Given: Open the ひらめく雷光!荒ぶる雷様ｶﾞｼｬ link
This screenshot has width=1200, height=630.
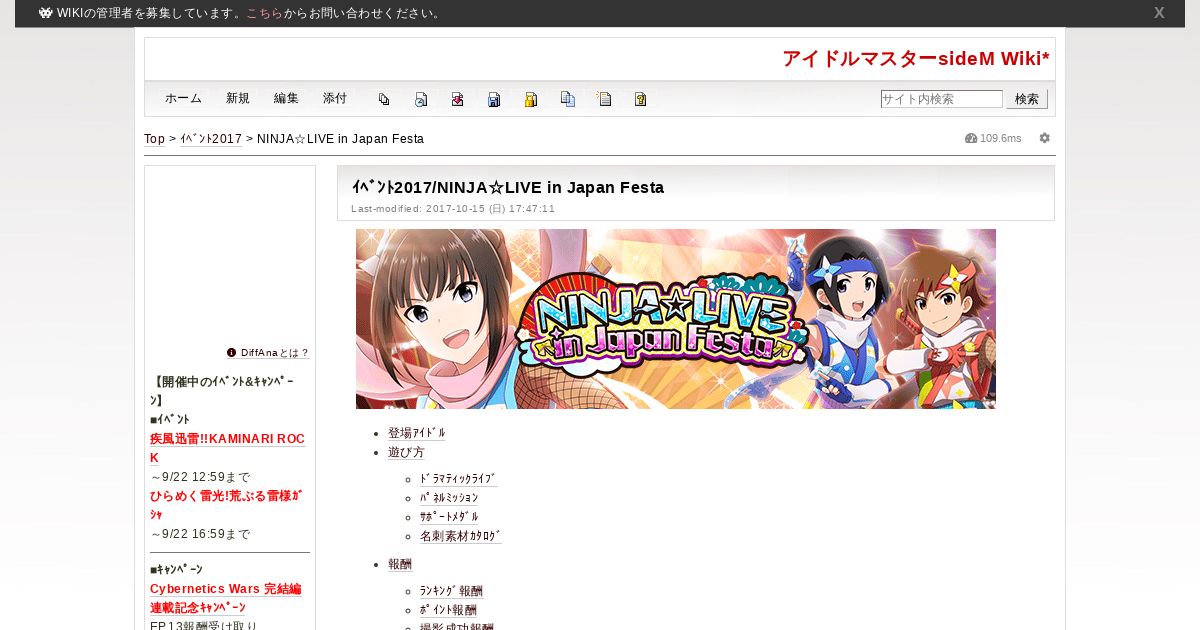Looking at the screenshot, I should tap(226, 504).
